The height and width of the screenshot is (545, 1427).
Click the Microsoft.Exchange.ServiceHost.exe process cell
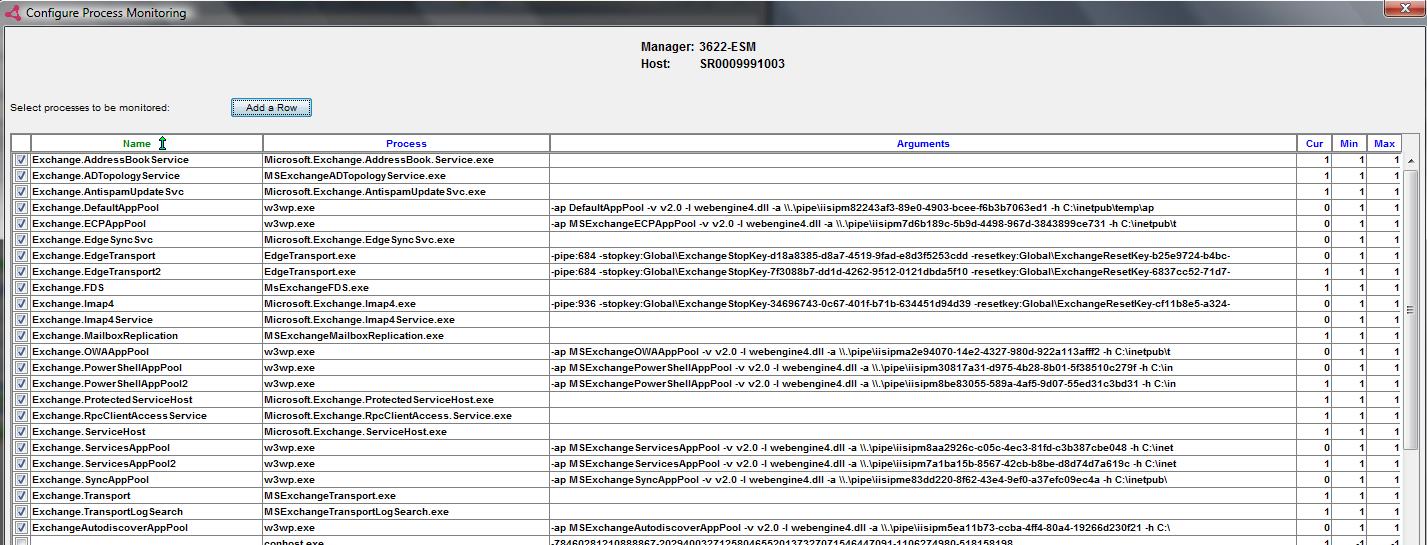point(406,432)
